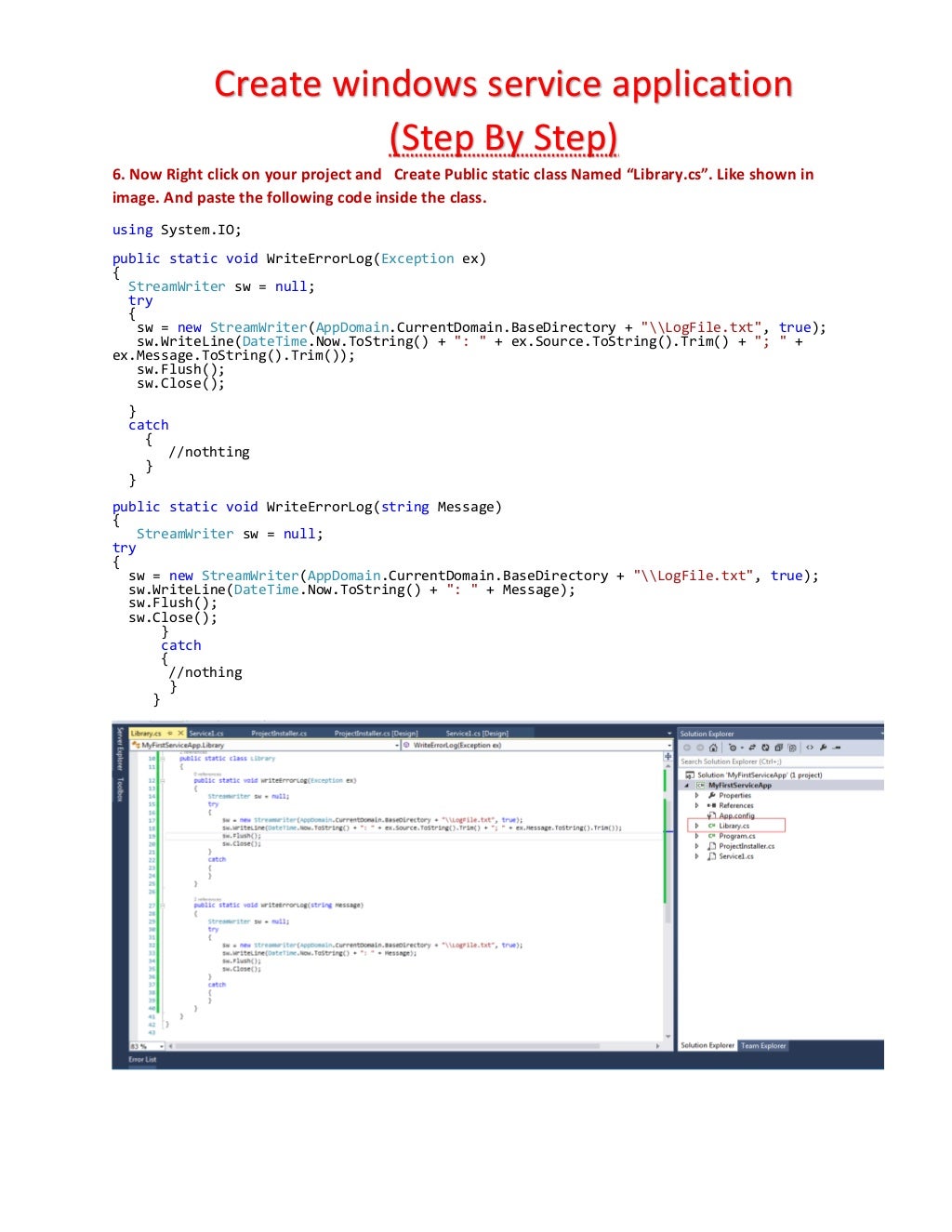Click the Home icon in Solution Explorer toolbar
The width and height of the screenshot is (952, 1232).
(x=713, y=748)
